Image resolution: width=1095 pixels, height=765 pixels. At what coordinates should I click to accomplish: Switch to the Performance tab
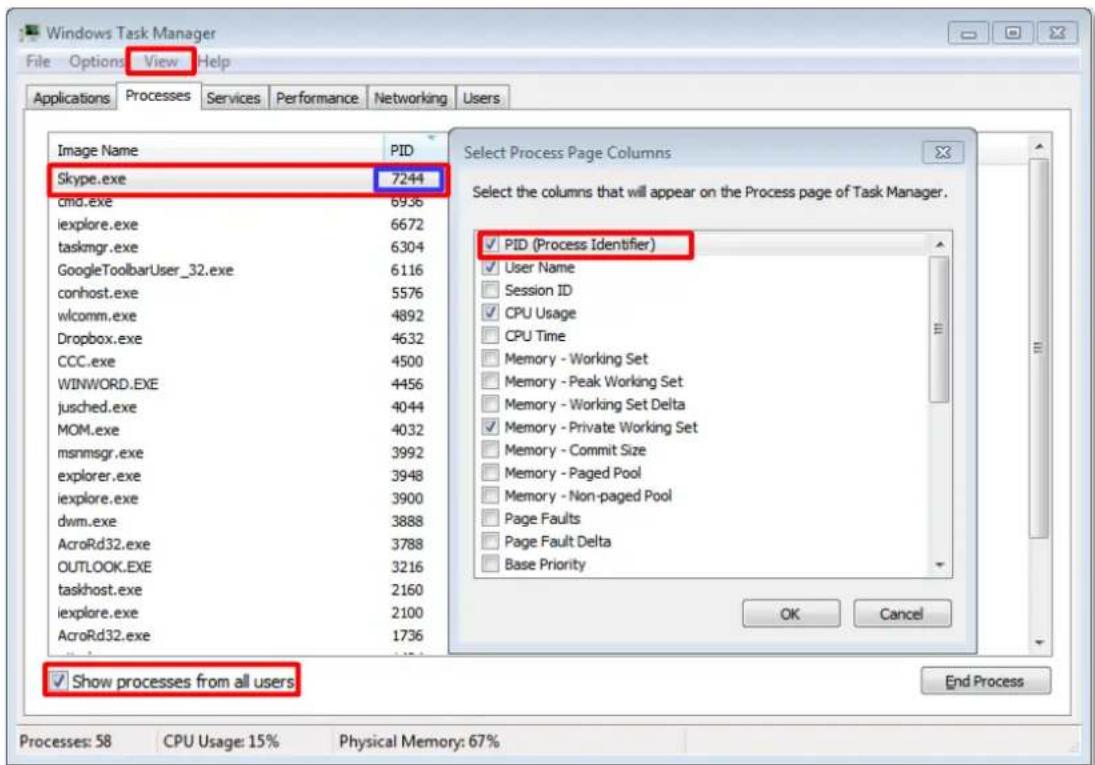pyautogui.click(x=317, y=98)
